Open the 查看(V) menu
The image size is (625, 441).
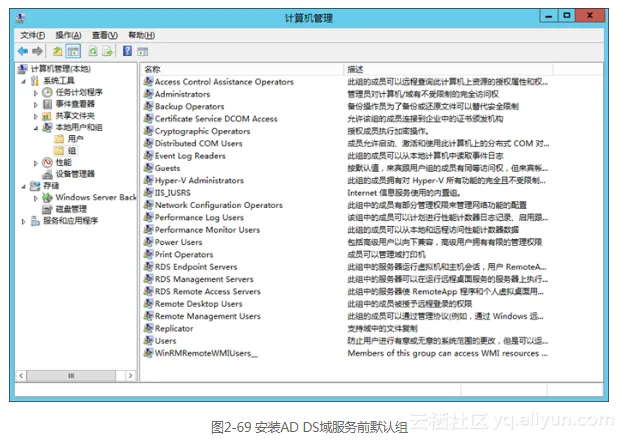(104, 35)
